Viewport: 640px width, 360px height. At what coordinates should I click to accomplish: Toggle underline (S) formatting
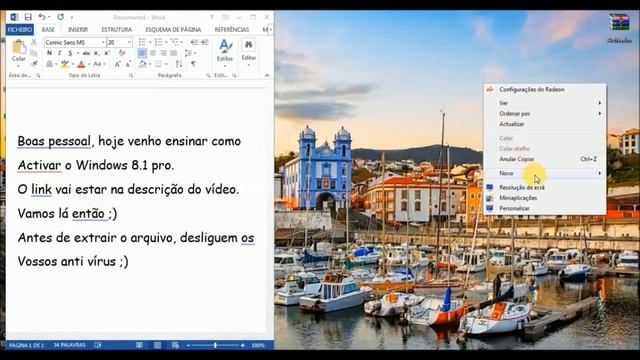tap(70, 53)
